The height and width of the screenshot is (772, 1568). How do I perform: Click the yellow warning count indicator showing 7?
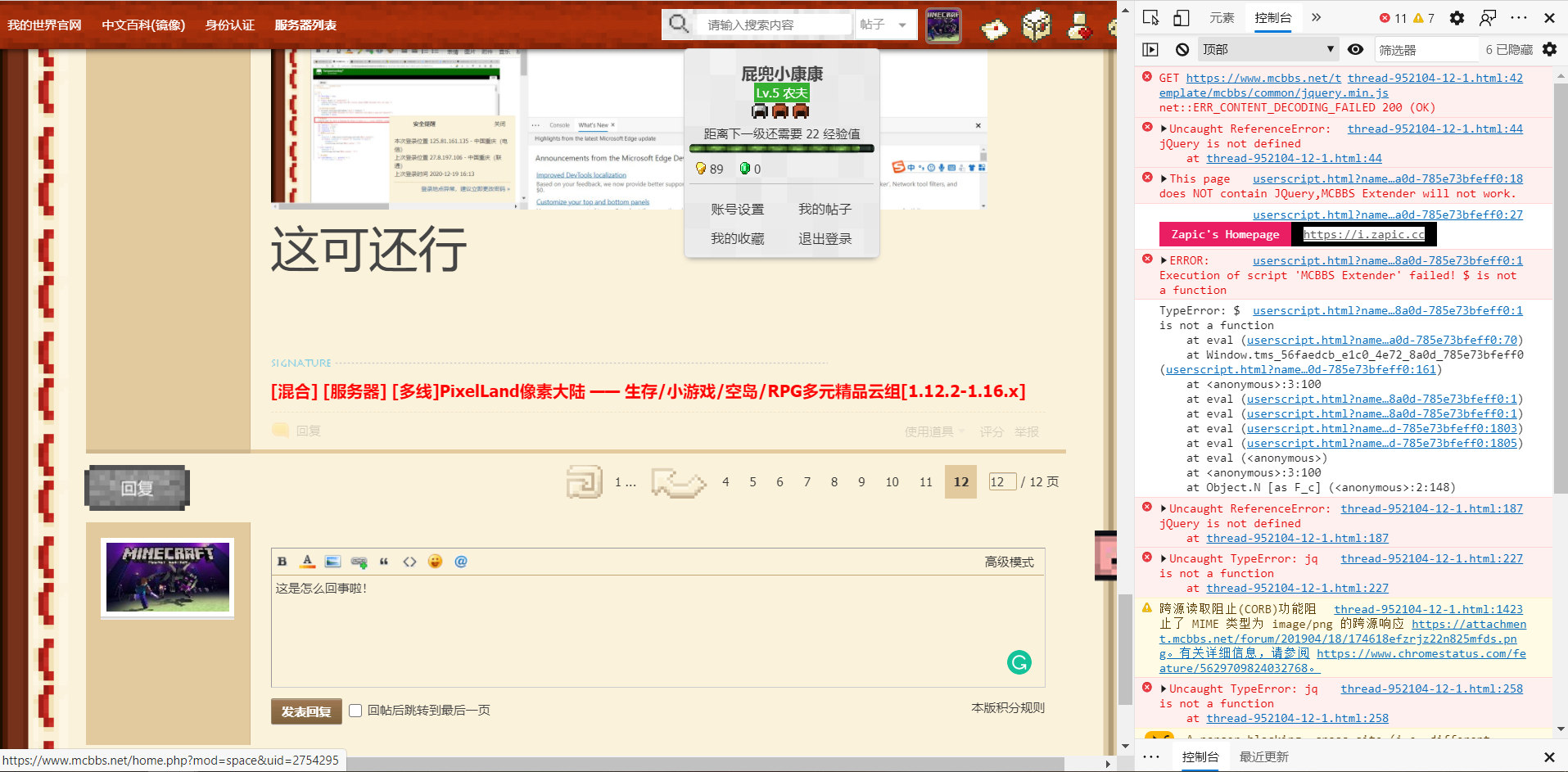[1424, 18]
